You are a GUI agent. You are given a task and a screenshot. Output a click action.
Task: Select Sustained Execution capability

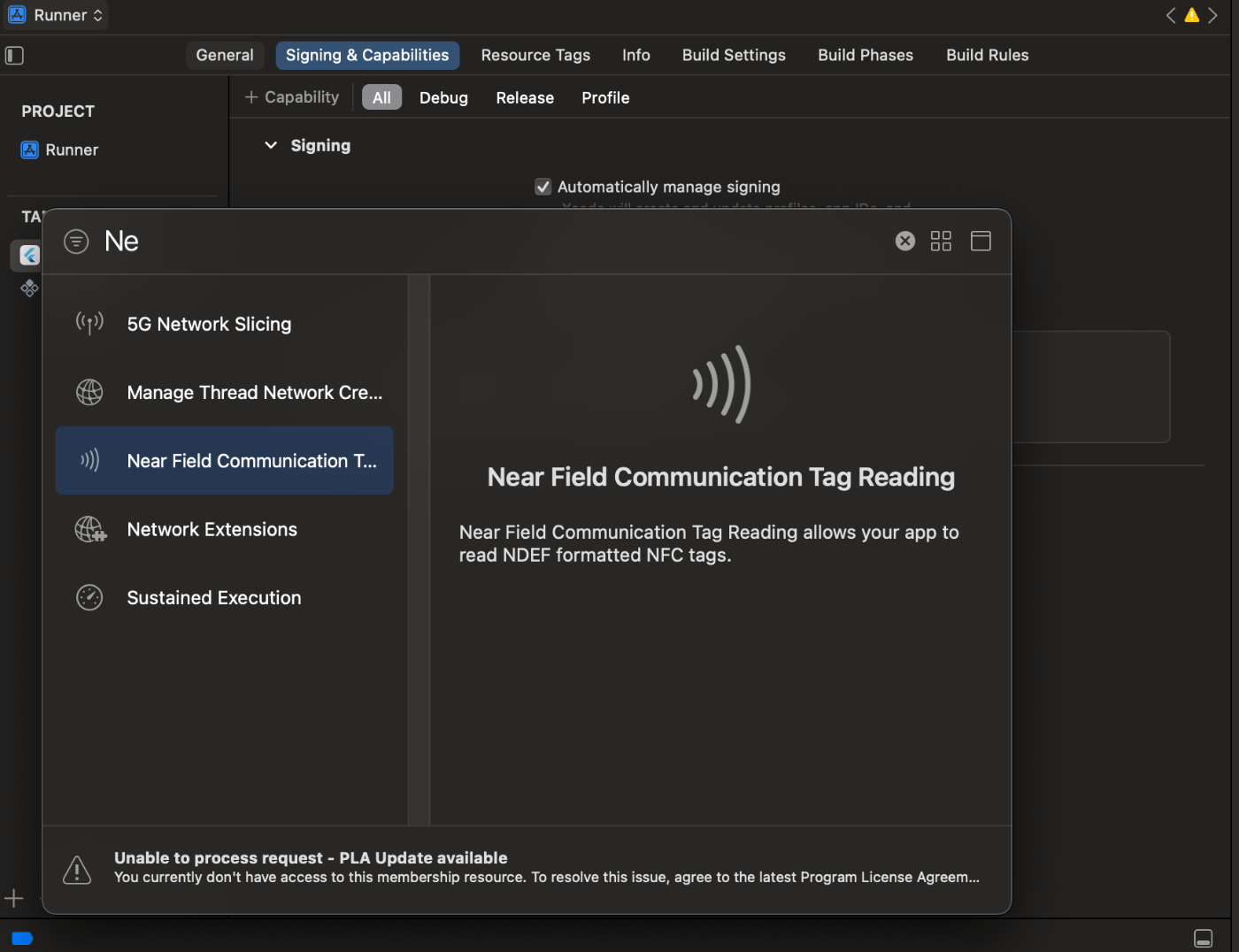(225, 597)
